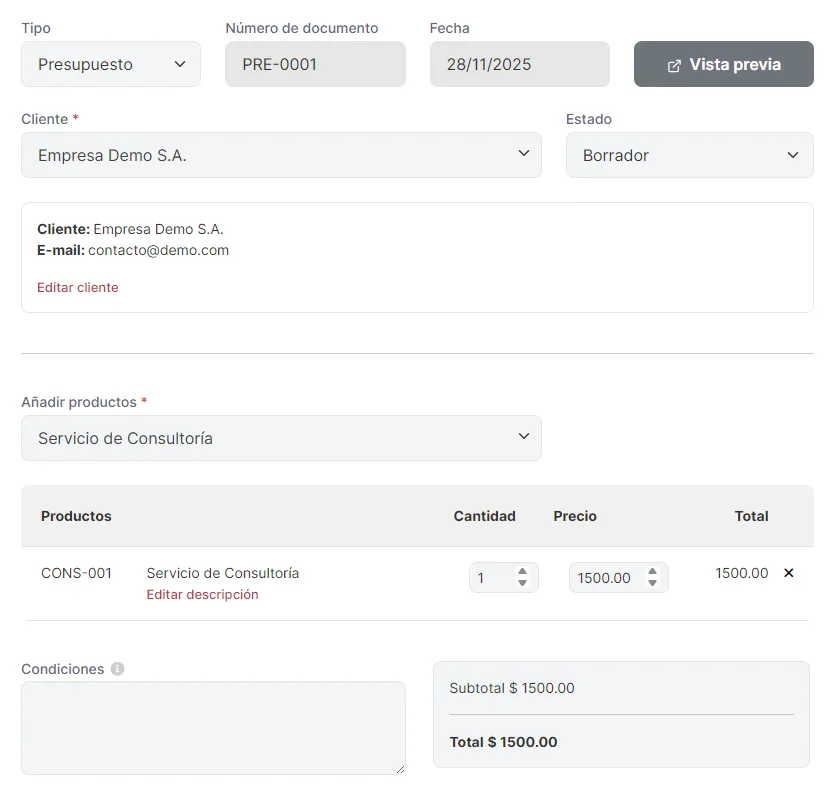Open the Estado dropdown showing Borrador

pos(689,155)
